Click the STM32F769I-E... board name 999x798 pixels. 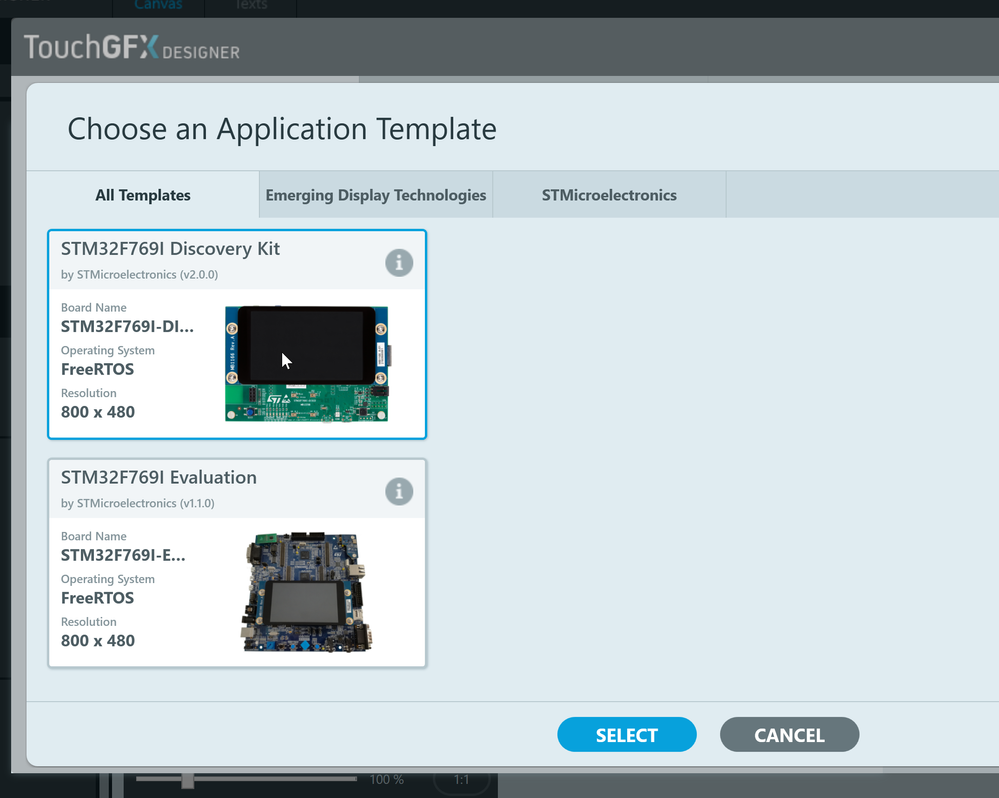tap(123, 555)
